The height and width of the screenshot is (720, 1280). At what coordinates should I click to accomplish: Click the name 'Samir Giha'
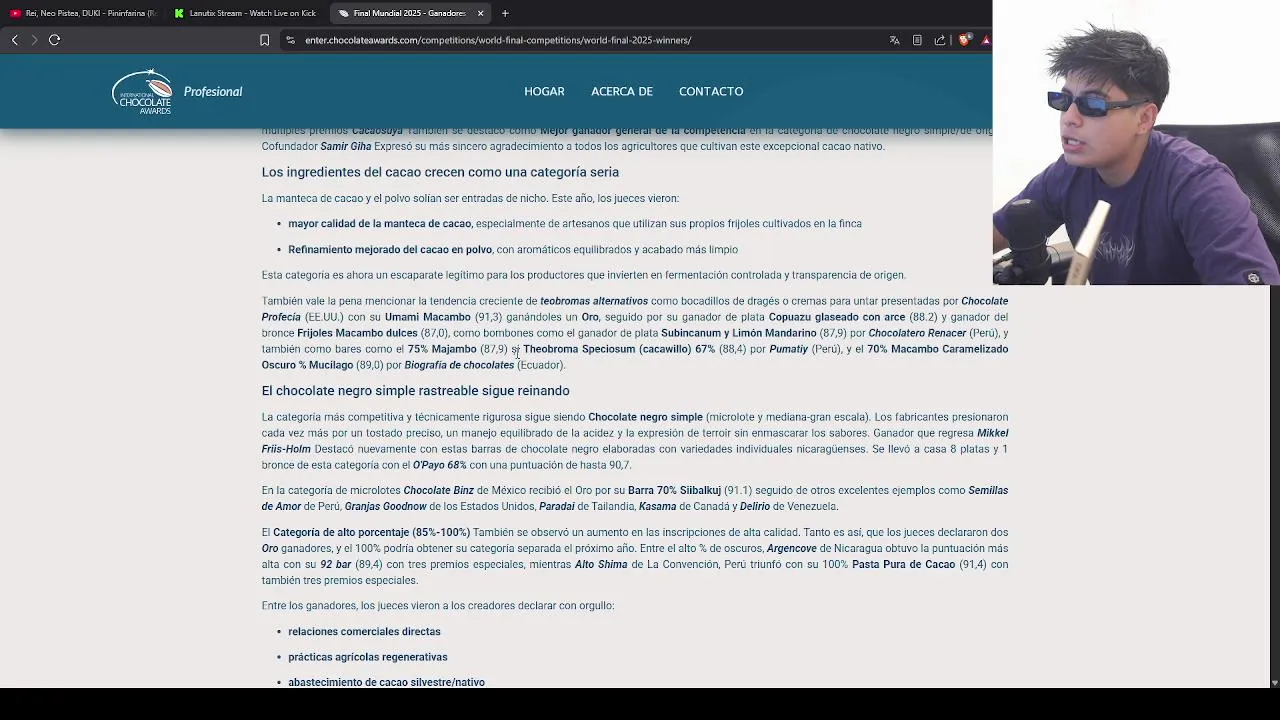pos(345,146)
